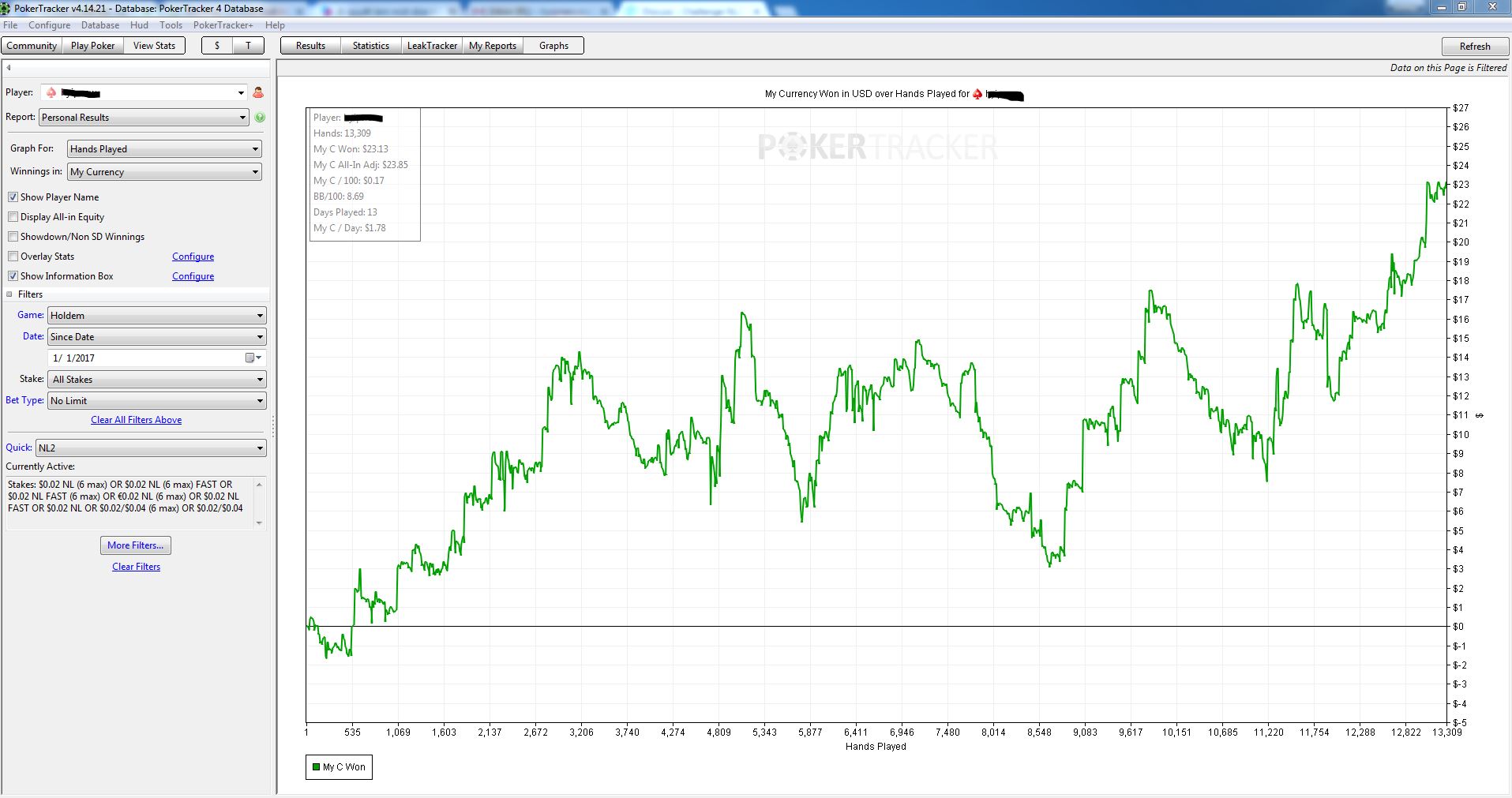Select the T tournament button
Screen dimensions: 1512x798
click(x=248, y=46)
